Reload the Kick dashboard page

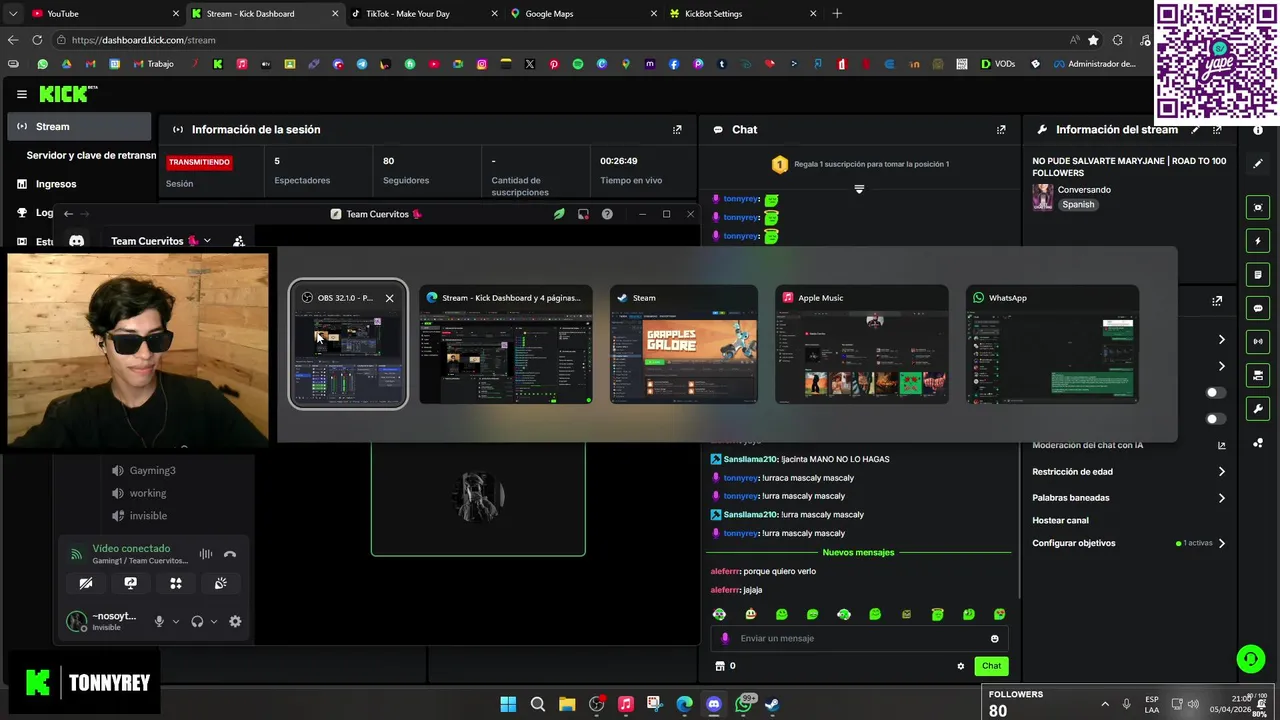[x=37, y=40]
